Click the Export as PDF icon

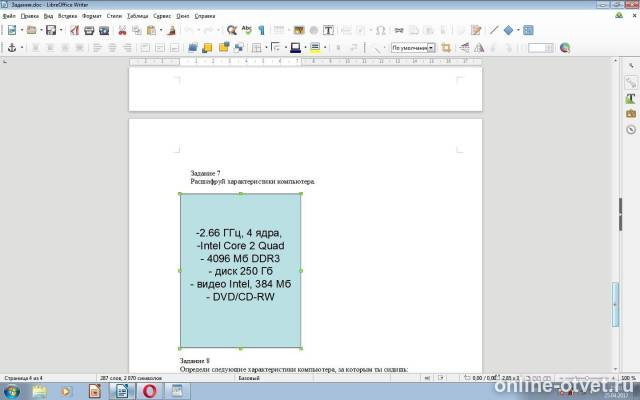[75, 30]
